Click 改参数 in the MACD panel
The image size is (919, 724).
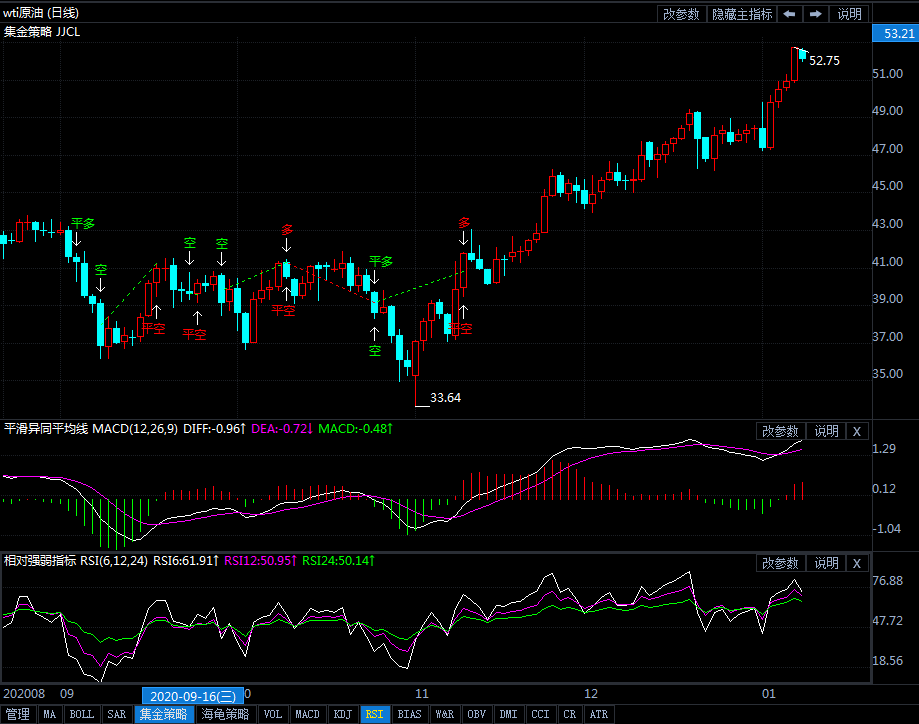(780, 431)
